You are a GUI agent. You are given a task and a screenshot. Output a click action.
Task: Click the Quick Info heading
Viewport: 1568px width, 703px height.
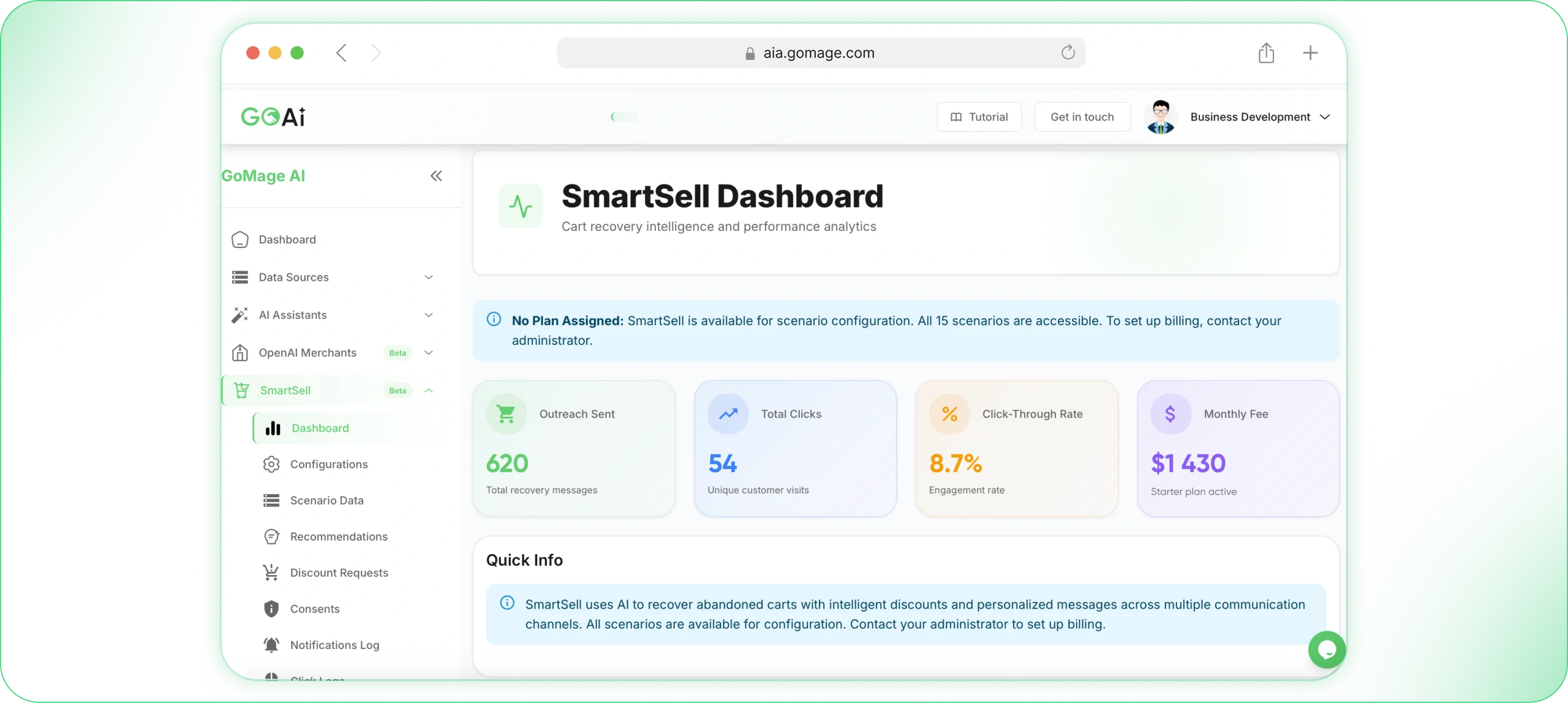pyautogui.click(x=524, y=560)
